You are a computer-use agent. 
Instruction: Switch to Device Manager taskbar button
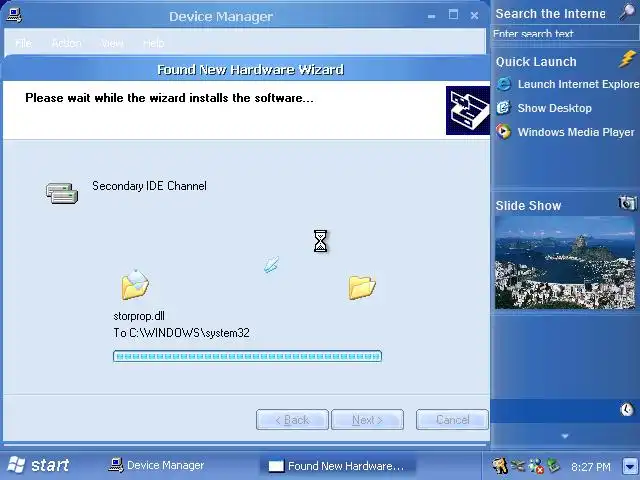[x=157, y=465]
